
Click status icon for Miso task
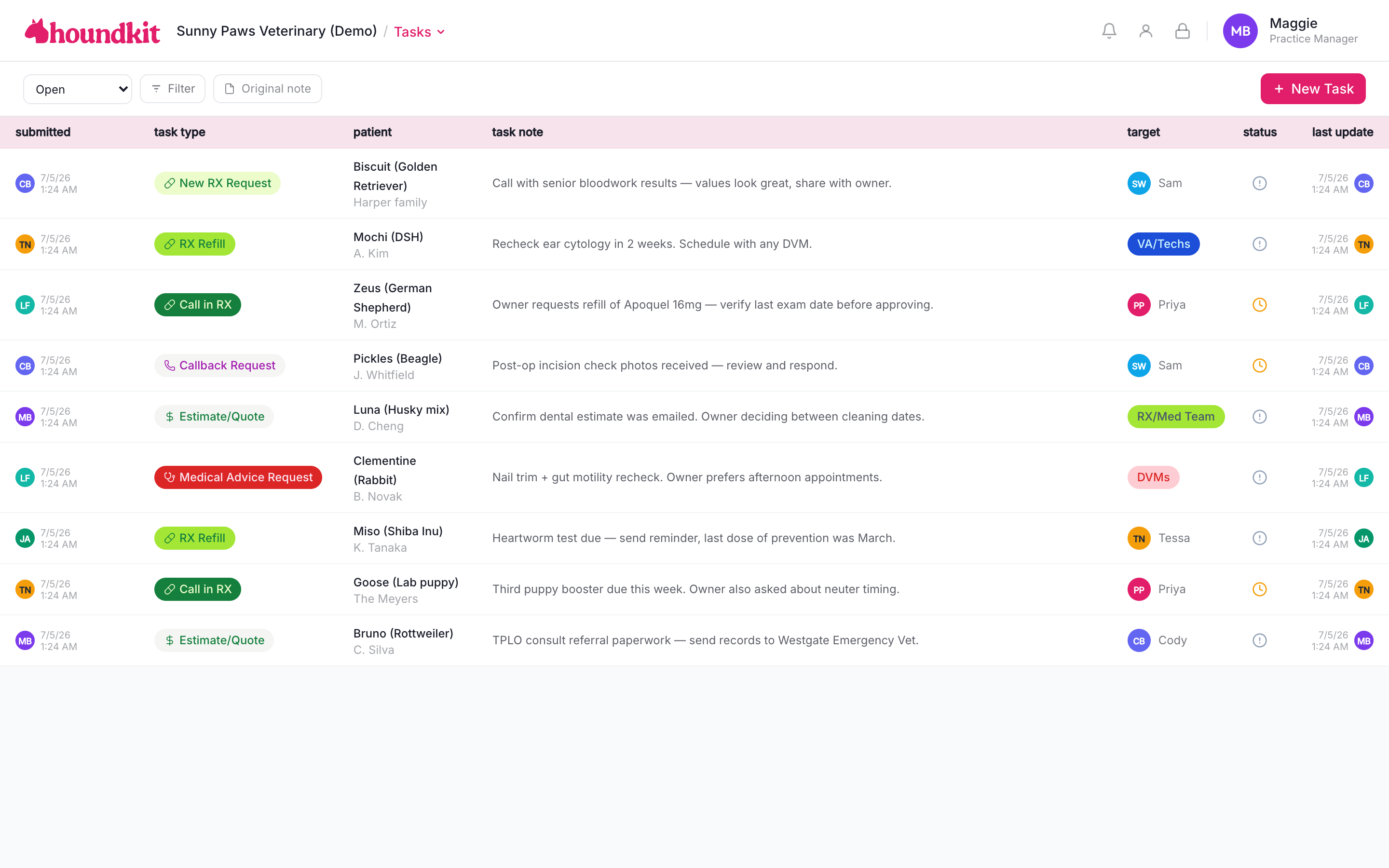click(x=1259, y=539)
